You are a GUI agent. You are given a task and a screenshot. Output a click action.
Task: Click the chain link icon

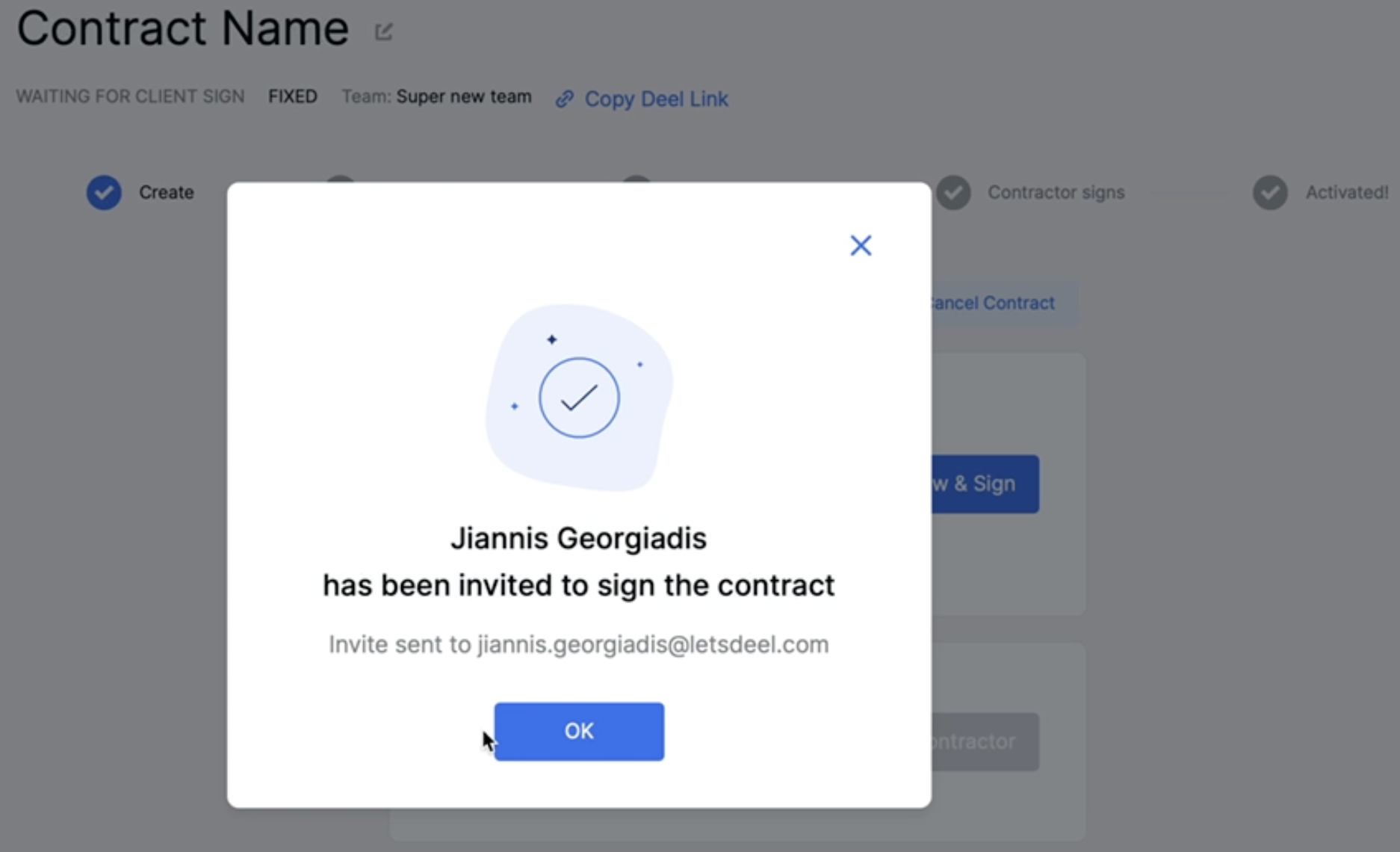564,99
